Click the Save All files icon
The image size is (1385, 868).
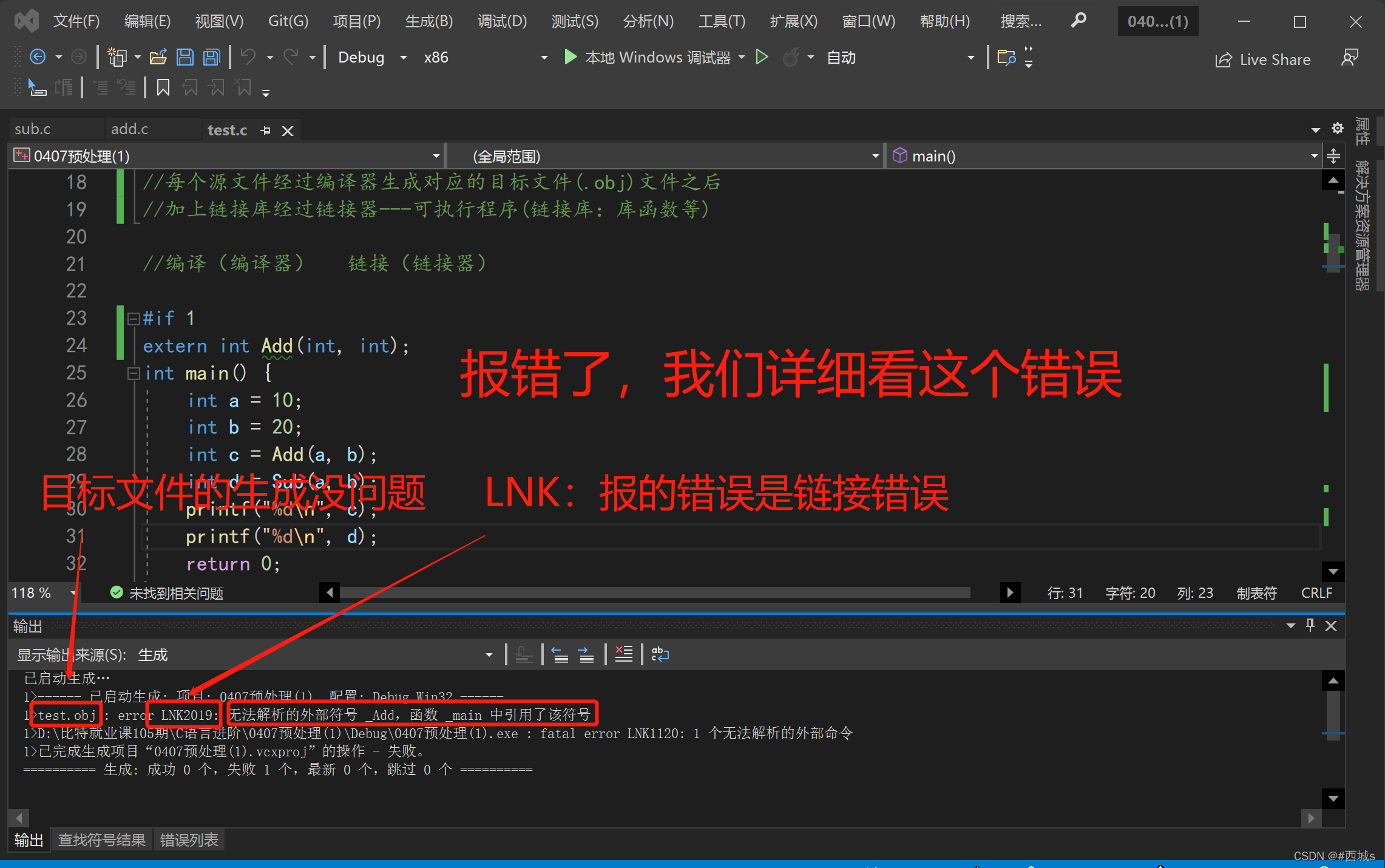pos(211,57)
